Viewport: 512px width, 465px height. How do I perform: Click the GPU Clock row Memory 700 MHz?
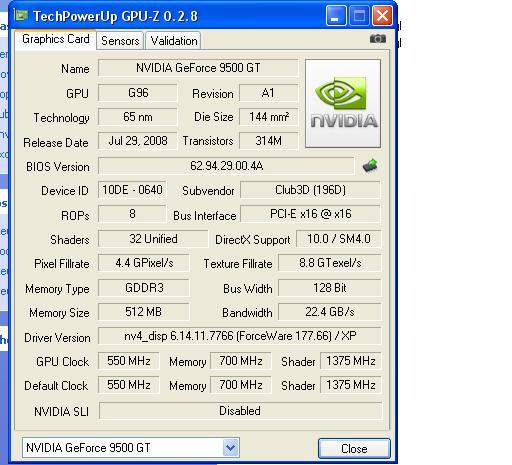click(x=241, y=361)
